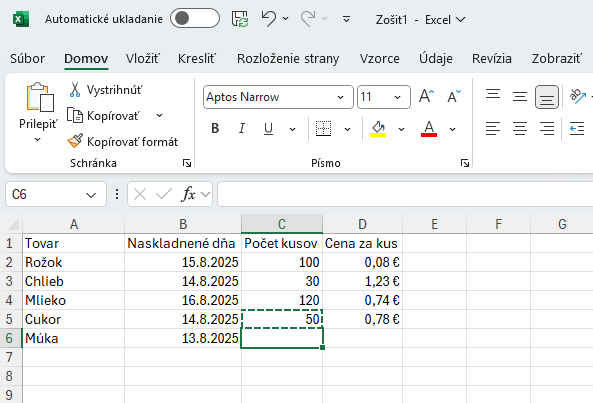
Task: Toggle underline formatting
Action: coord(269,129)
